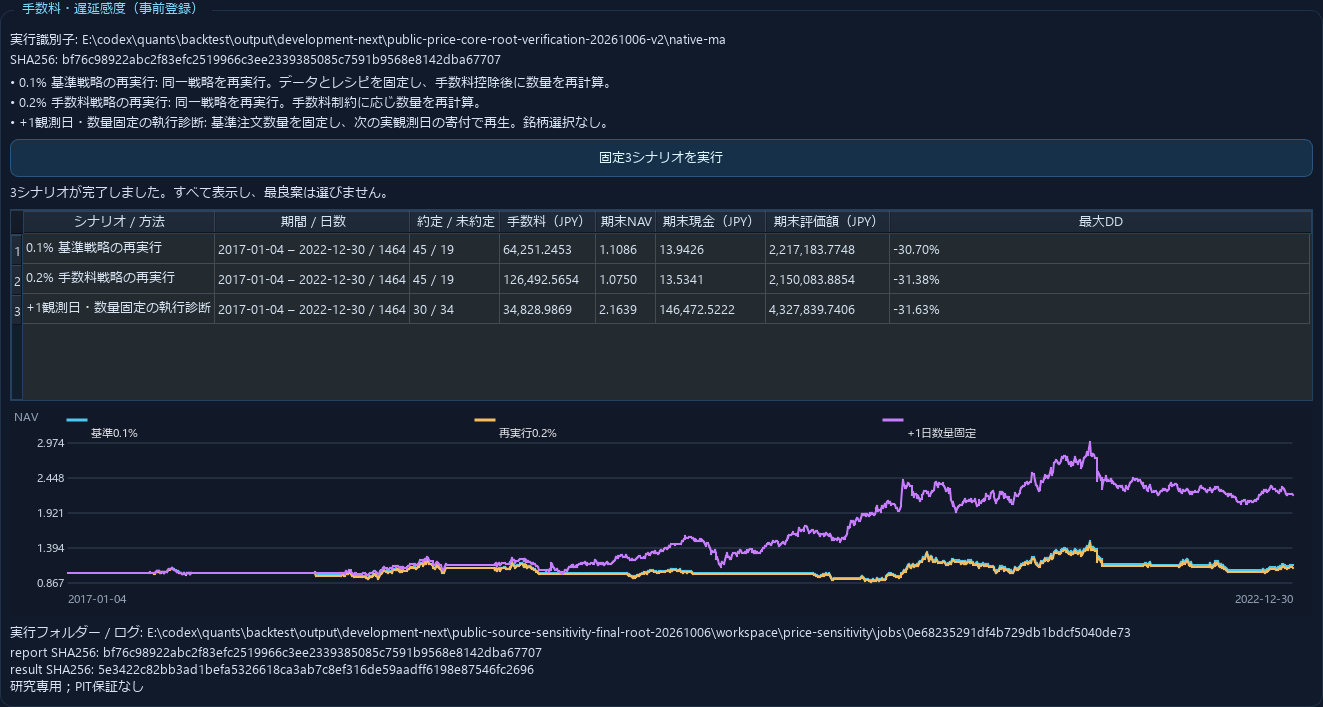Click cell +1観測日・数量固定の執行診断
The height and width of the screenshot is (707, 1323).
119,308
